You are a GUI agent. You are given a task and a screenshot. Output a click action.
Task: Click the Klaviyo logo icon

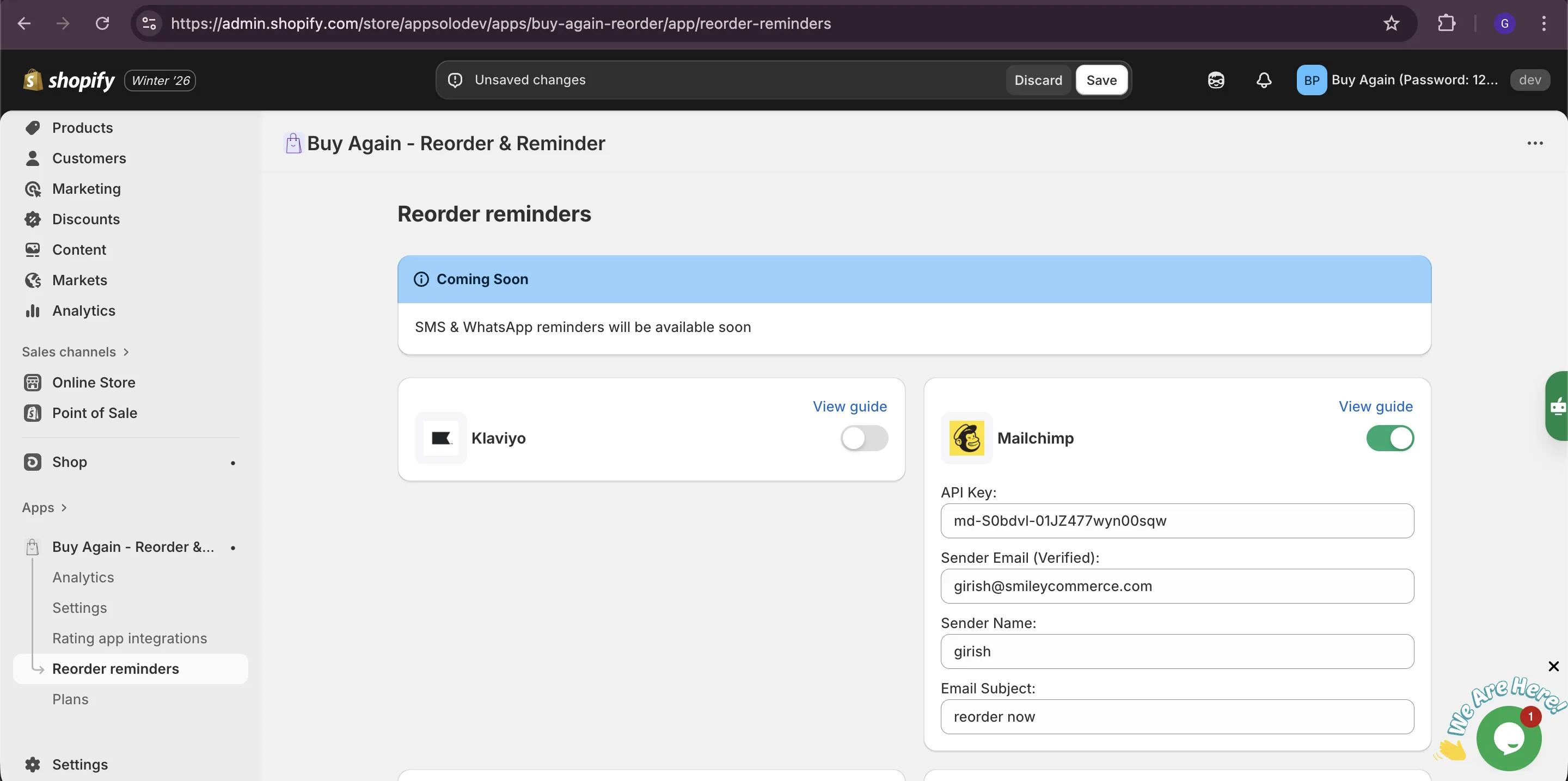click(x=440, y=438)
